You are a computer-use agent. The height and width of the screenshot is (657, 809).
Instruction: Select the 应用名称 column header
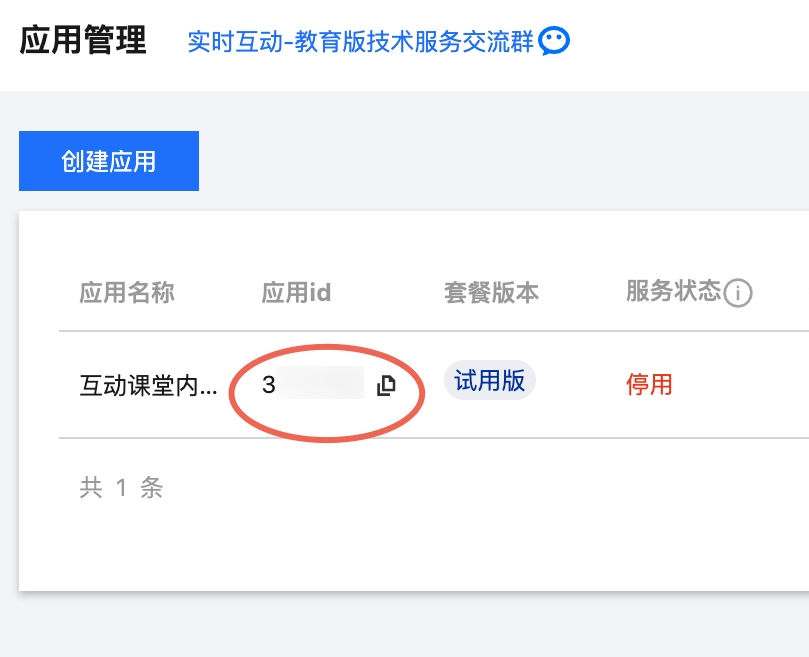pyautogui.click(x=127, y=293)
